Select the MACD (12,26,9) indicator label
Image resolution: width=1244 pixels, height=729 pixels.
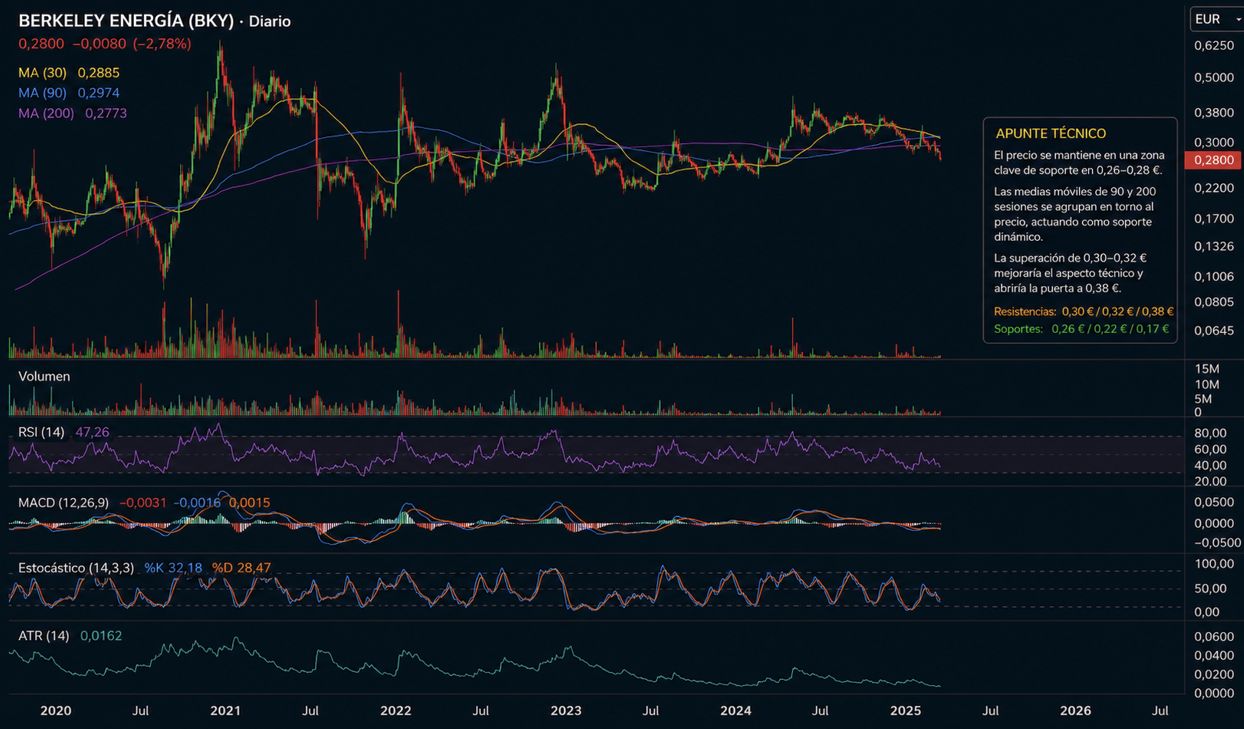click(63, 502)
